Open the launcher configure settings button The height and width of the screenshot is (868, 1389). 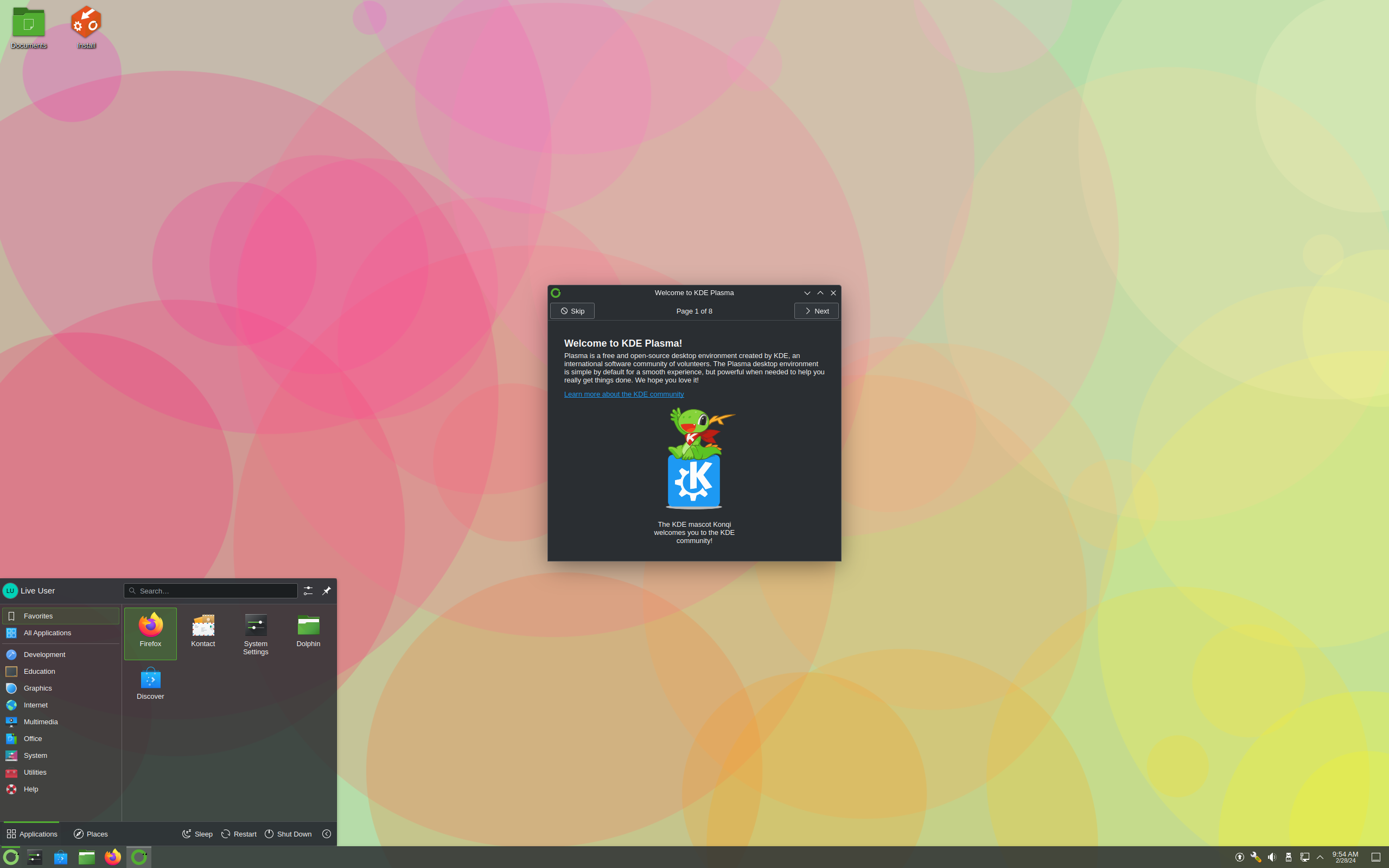[x=308, y=591]
